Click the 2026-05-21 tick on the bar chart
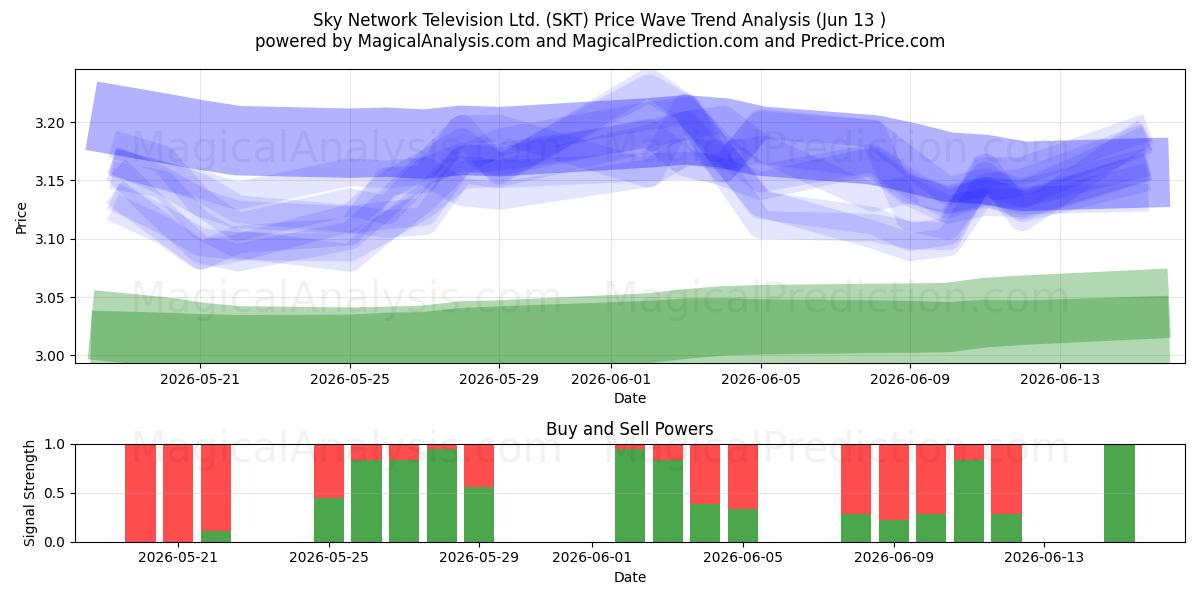1200x600 pixels. coord(178,558)
